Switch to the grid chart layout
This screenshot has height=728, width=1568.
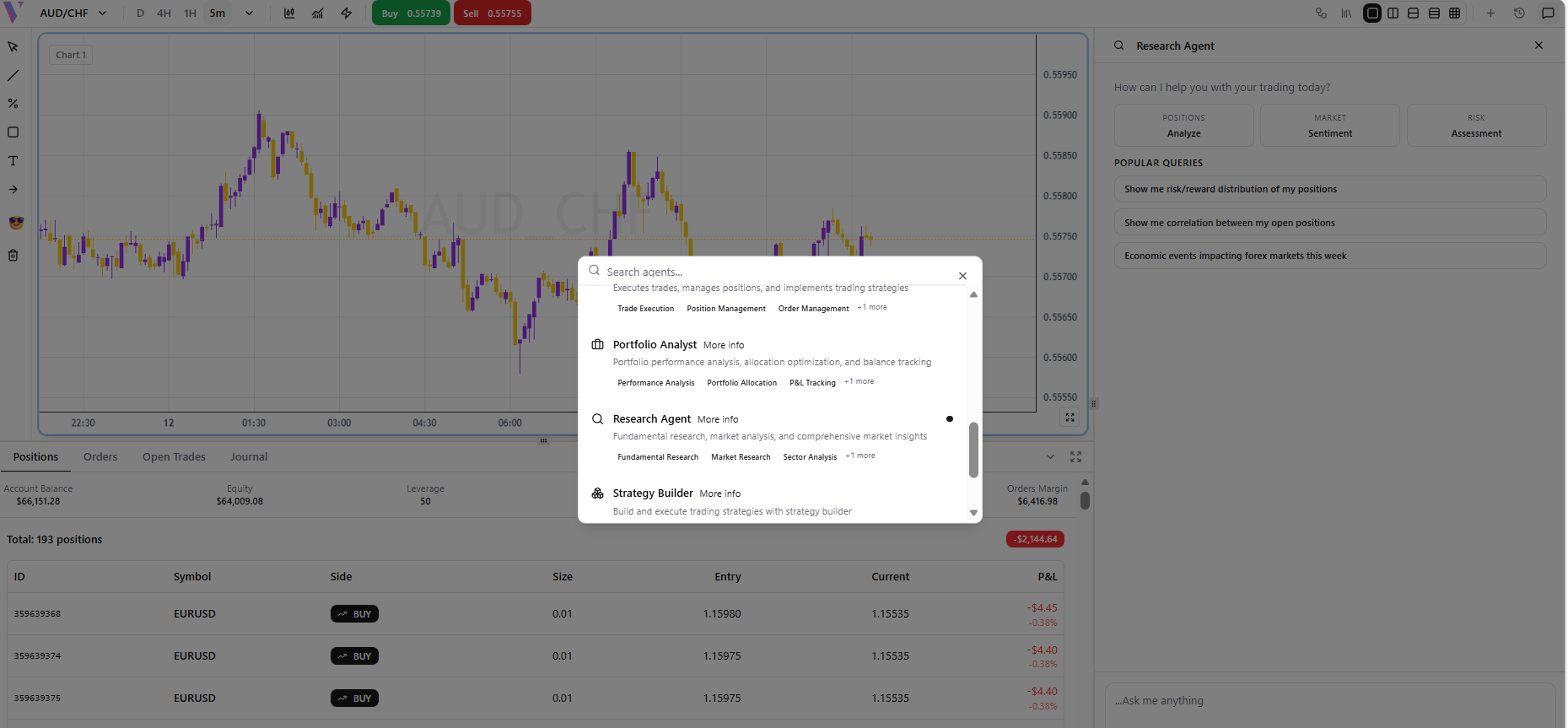click(x=1455, y=13)
